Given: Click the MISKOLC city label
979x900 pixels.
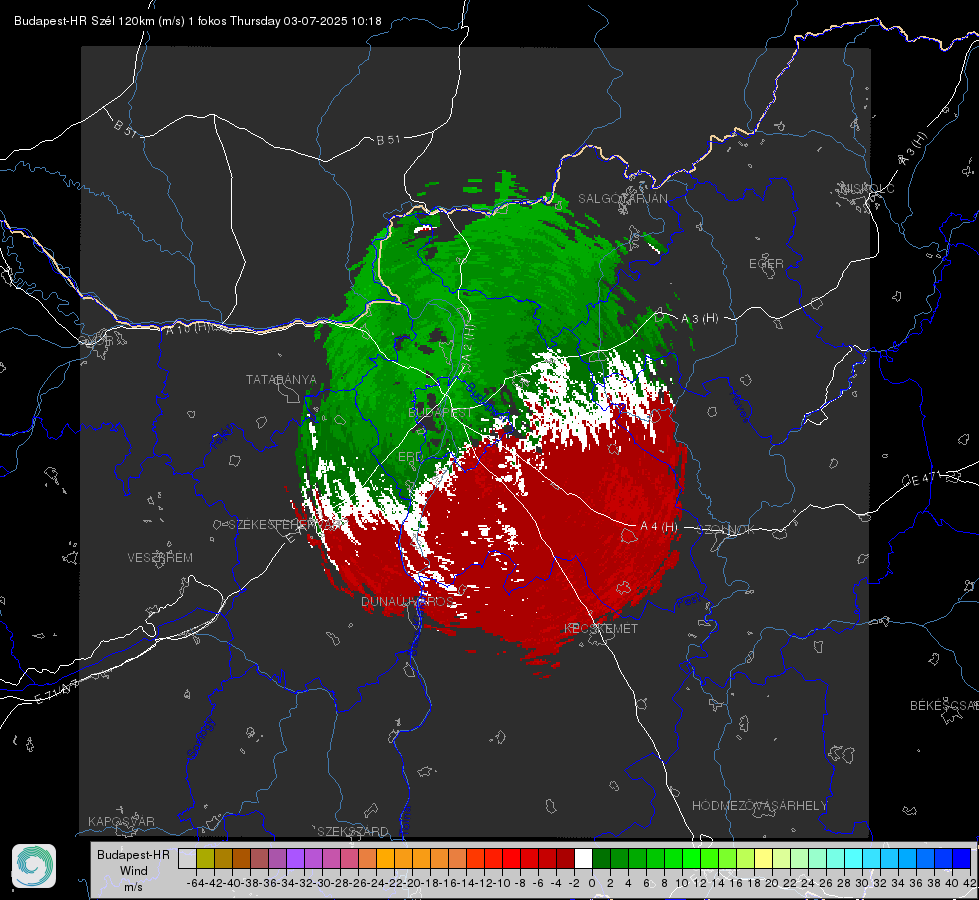Looking at the screenshot, I should click(867, 188).
